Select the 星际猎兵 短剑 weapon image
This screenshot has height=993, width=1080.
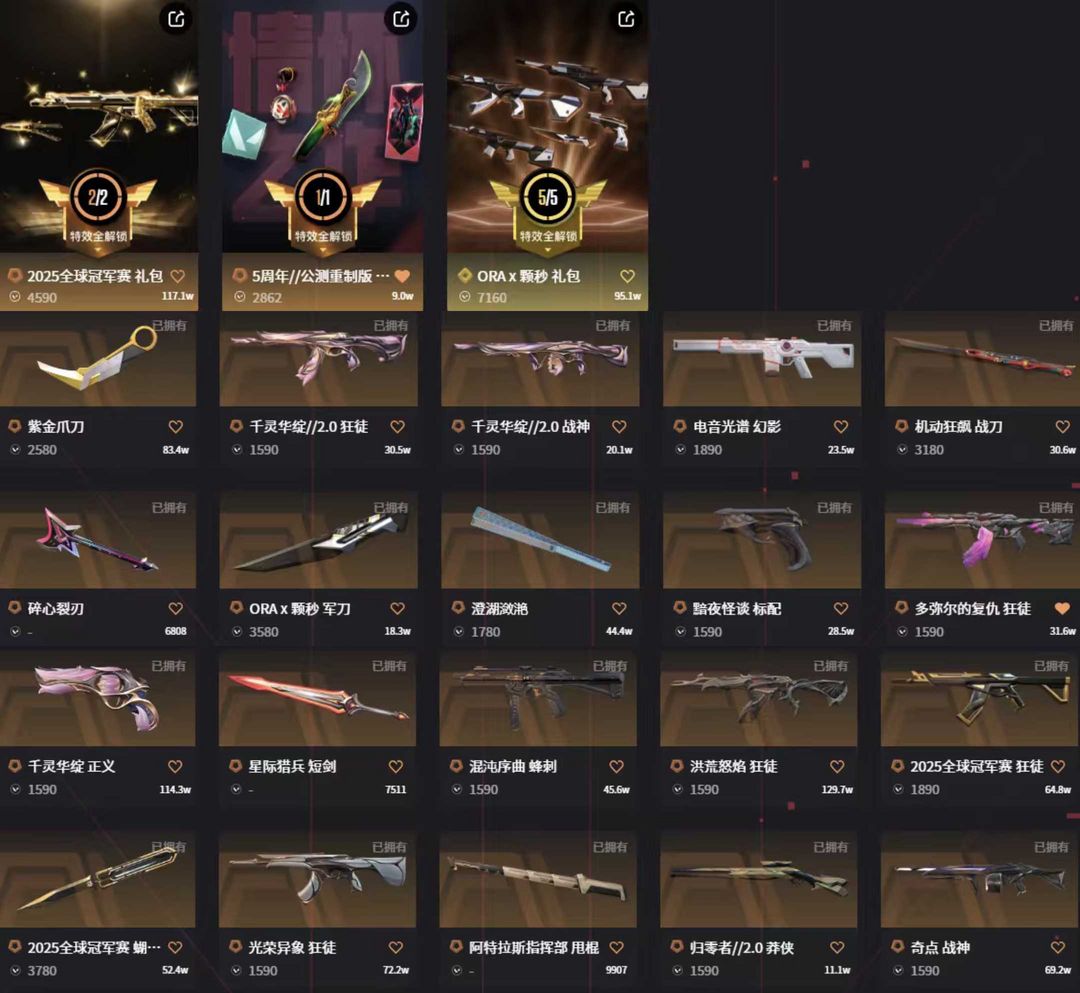click(318, 699)
